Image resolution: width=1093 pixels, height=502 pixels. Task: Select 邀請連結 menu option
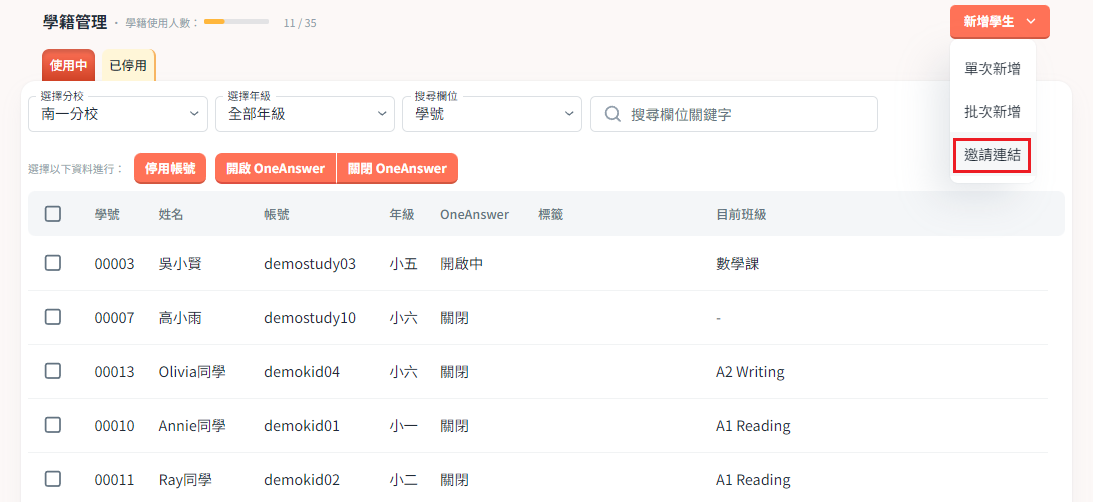click(x=993, y=155)
